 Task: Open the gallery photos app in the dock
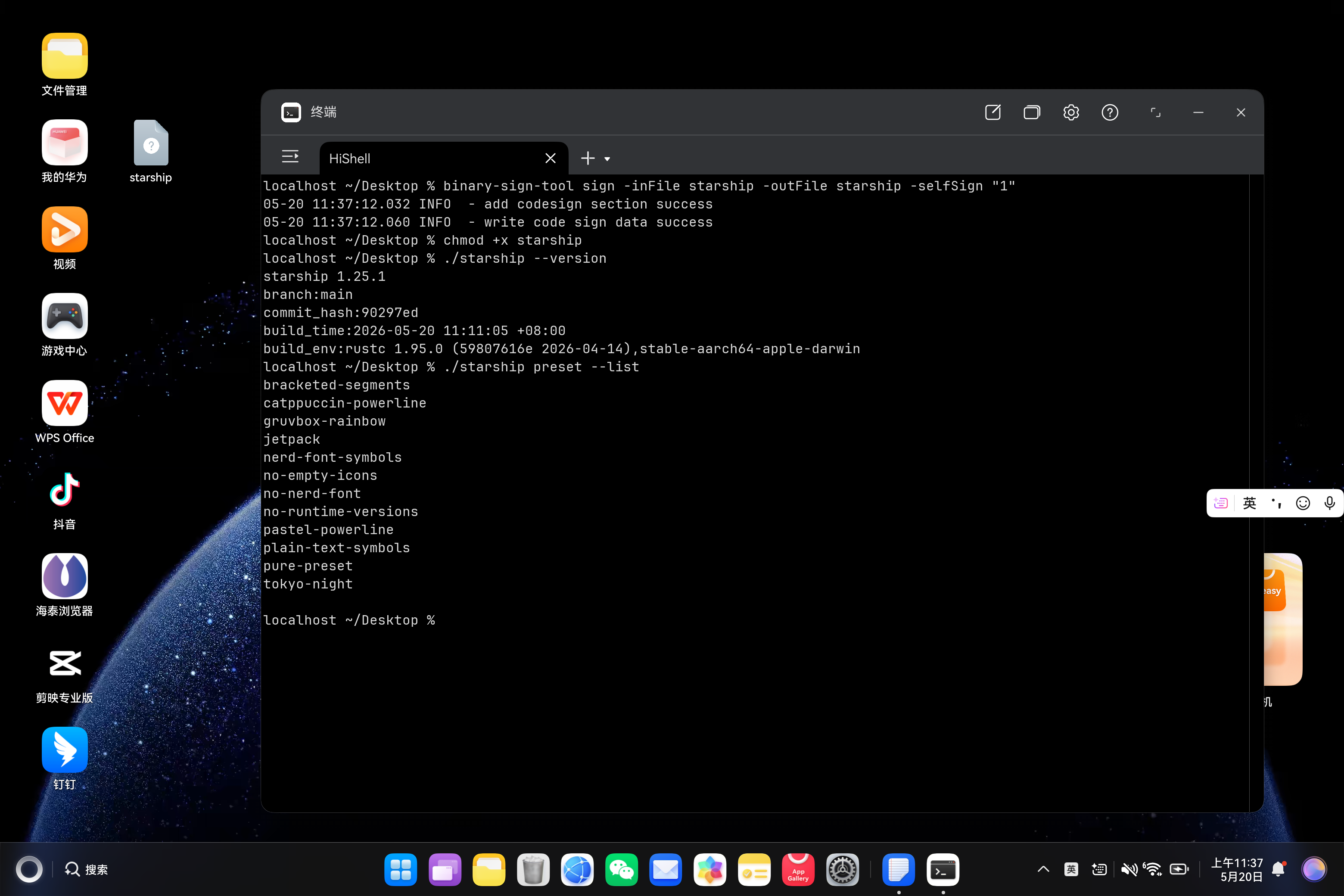point(710,870)
